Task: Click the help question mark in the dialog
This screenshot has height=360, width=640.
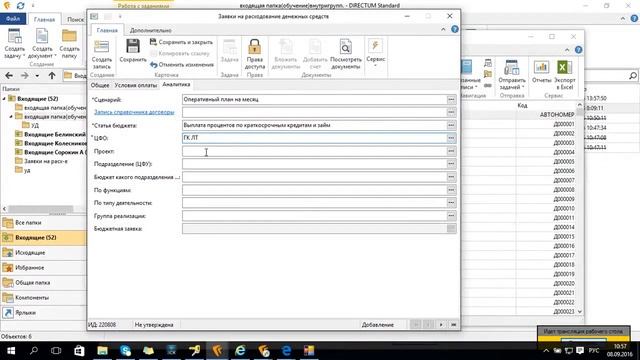Action: pos(455,29)
